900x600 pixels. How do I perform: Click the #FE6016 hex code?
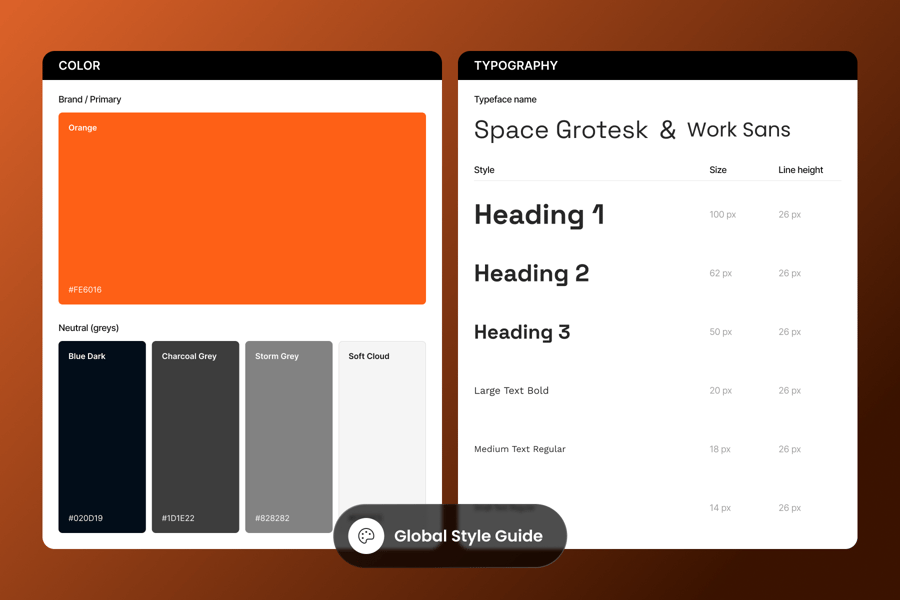click(x=85, y=290)
